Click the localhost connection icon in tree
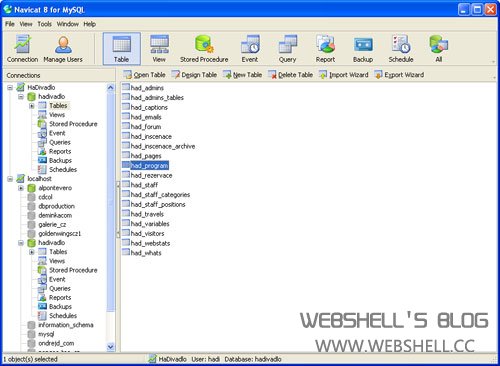500x366 pixels. 21,179
